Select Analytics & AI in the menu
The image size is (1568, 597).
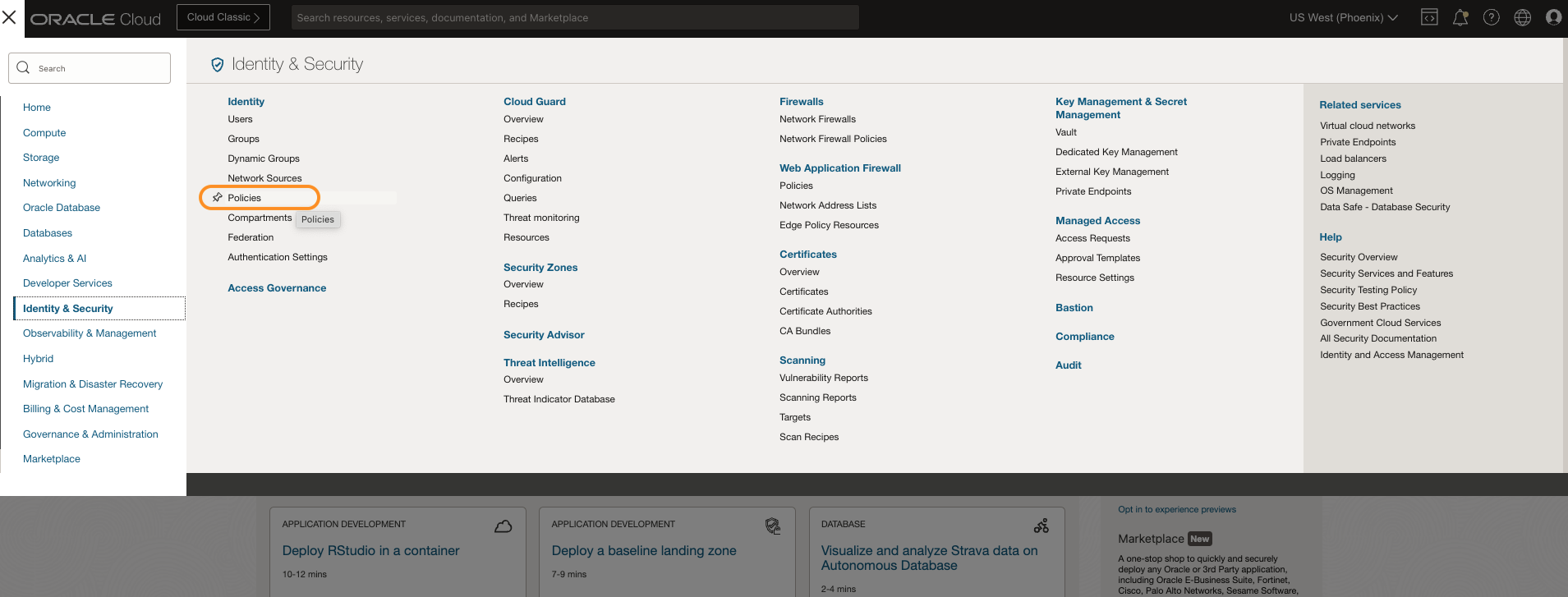point(54,259)
